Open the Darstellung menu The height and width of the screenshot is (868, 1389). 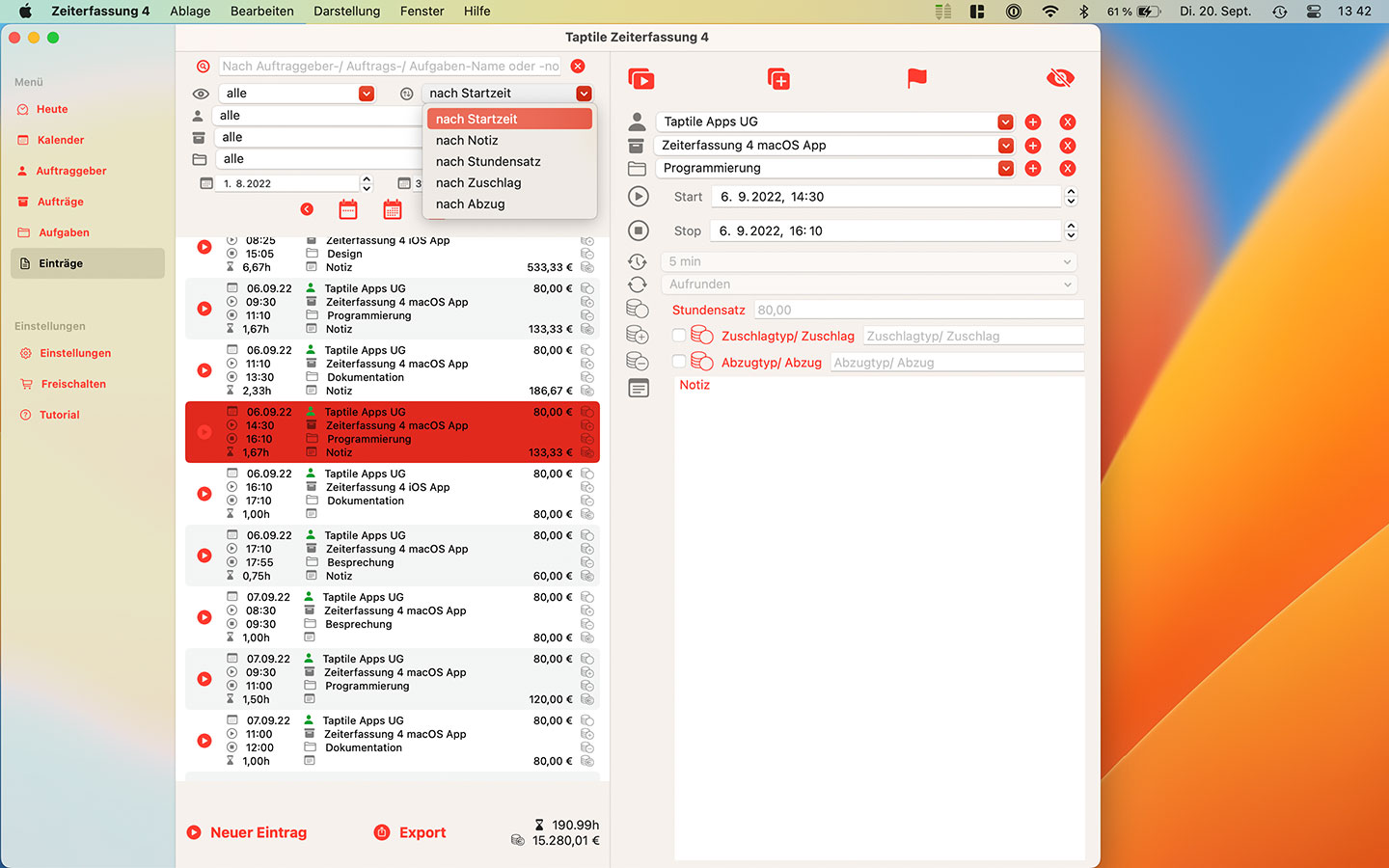(x=346, y=12)
